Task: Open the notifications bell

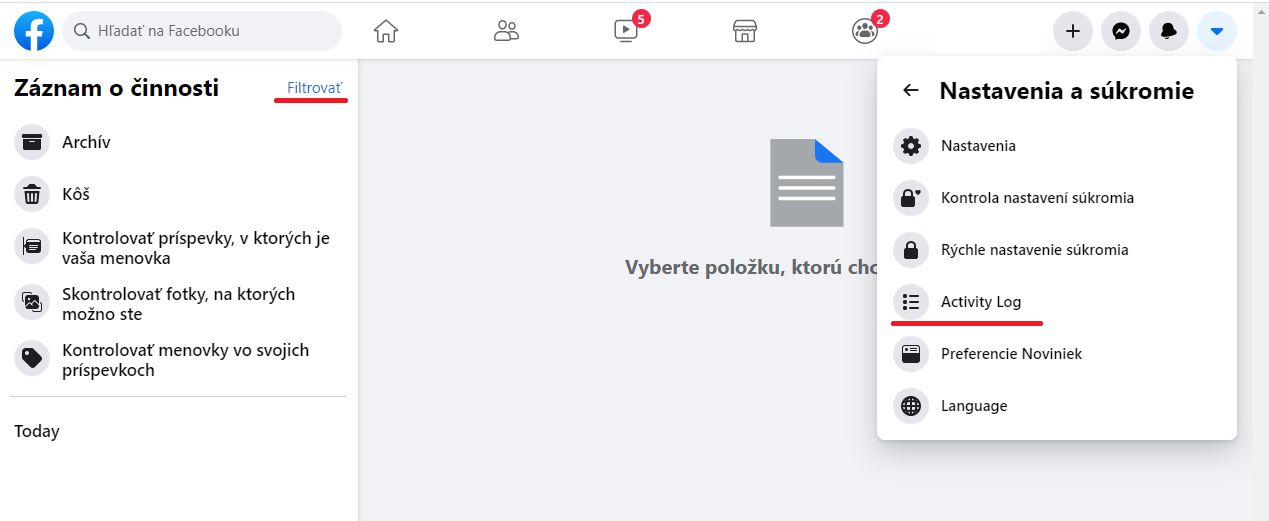Action: click(x=1169, y=31)
